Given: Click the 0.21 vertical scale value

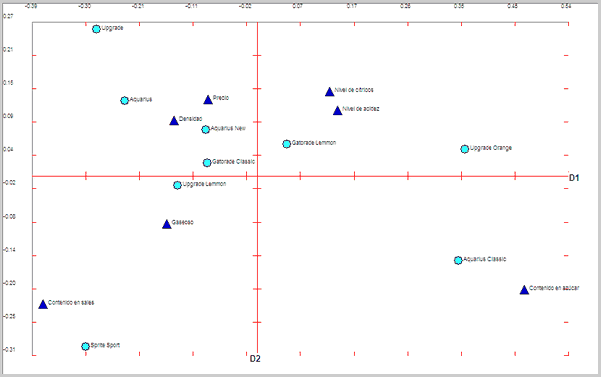Looking at the screenshot, I should coord(8,49).
